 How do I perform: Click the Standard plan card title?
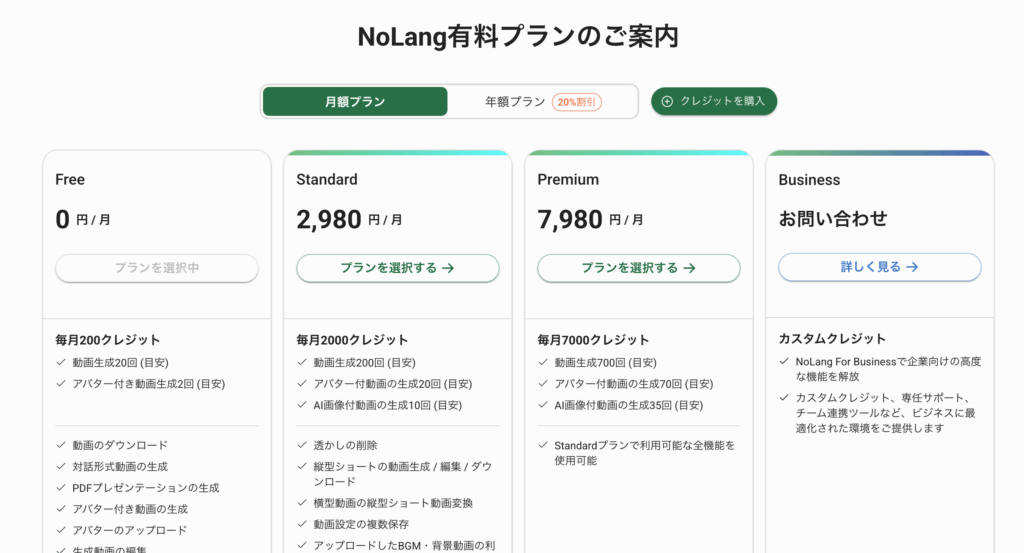pos(327,180)
